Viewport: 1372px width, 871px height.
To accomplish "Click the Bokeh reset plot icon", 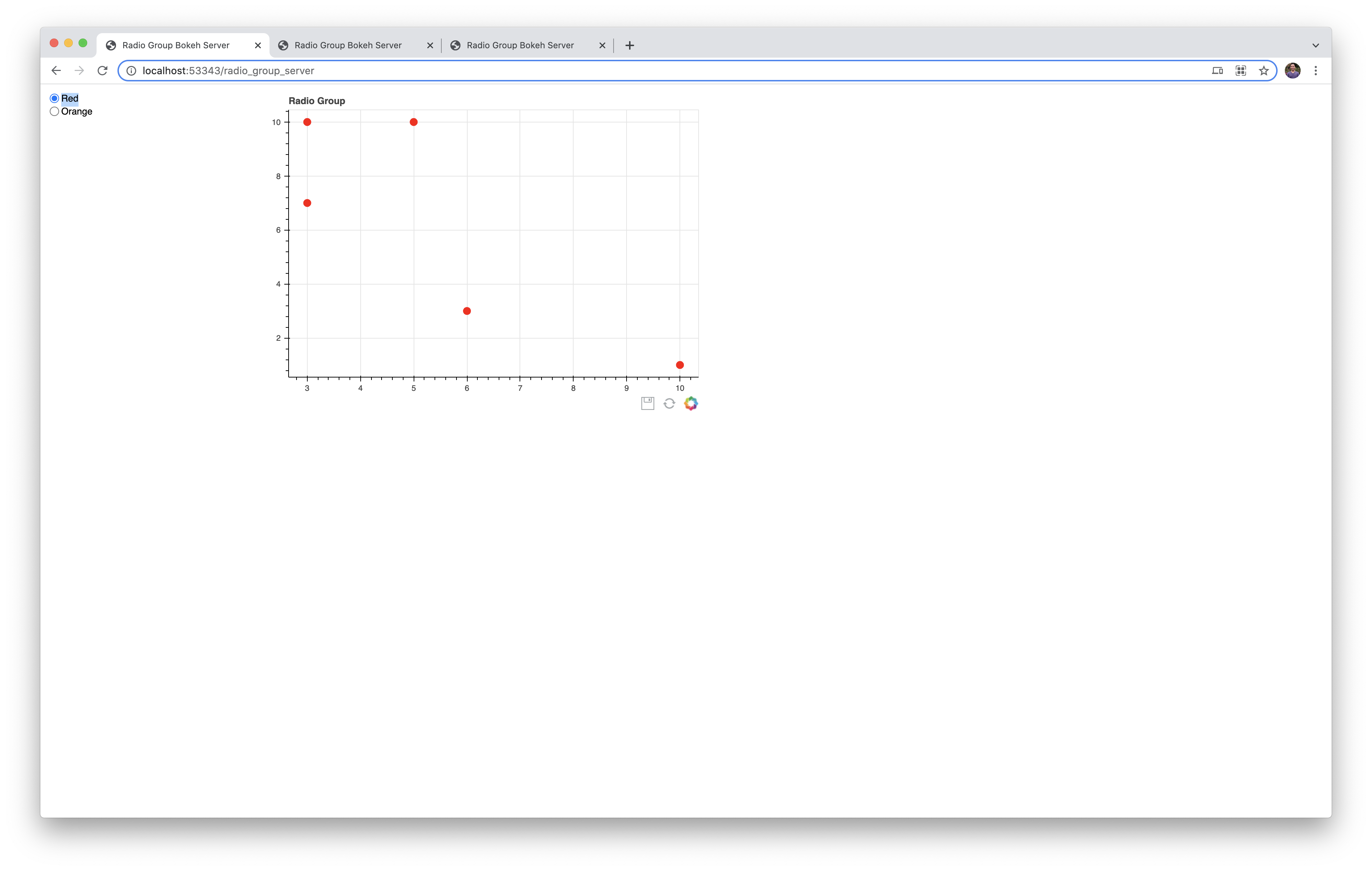I will tap(669, 403).
